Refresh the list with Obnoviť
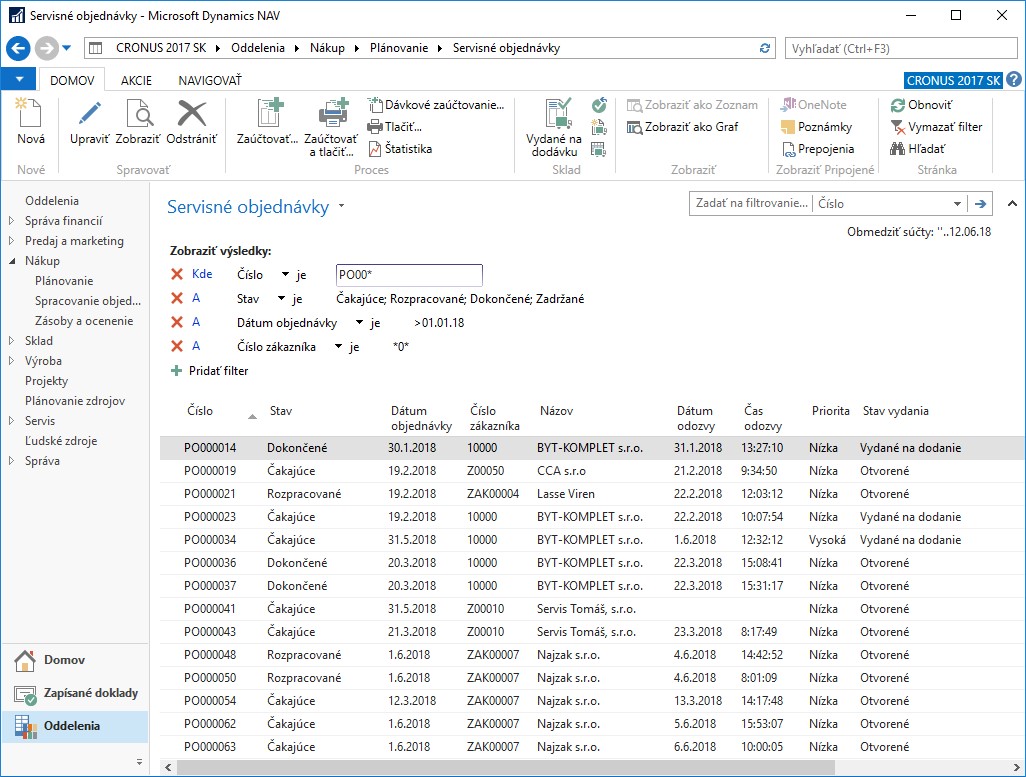 tap(921, 105)
